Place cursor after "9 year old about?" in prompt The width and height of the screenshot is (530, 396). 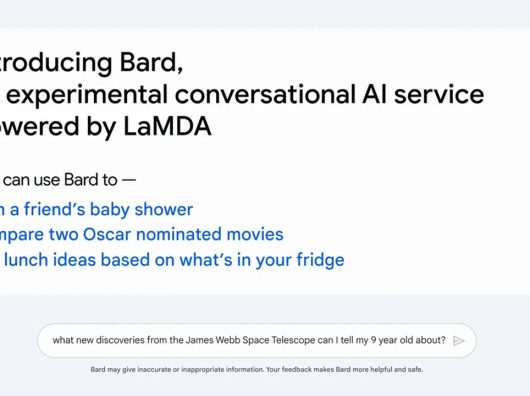(445, 340)
